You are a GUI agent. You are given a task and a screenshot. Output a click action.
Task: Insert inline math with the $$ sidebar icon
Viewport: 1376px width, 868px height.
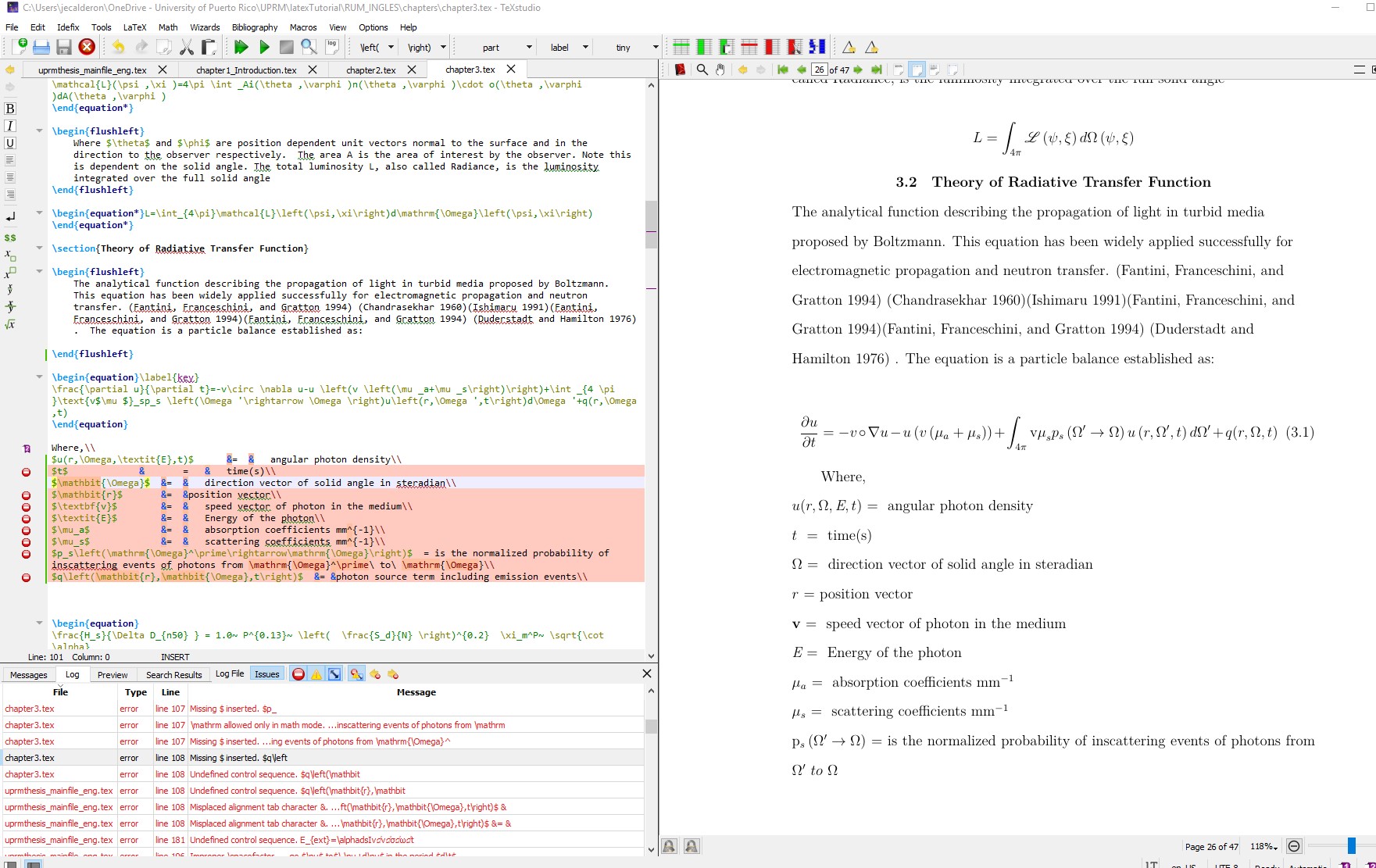tap(10, 238)
